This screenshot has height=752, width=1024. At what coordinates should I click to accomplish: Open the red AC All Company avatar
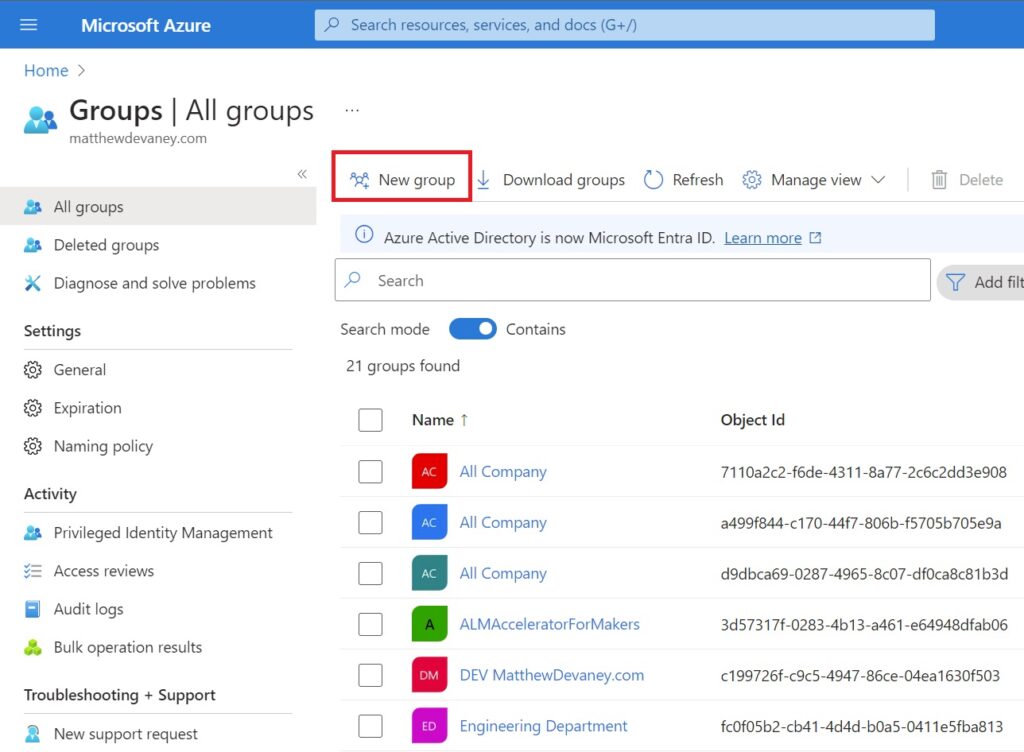[x=429, y=471]
